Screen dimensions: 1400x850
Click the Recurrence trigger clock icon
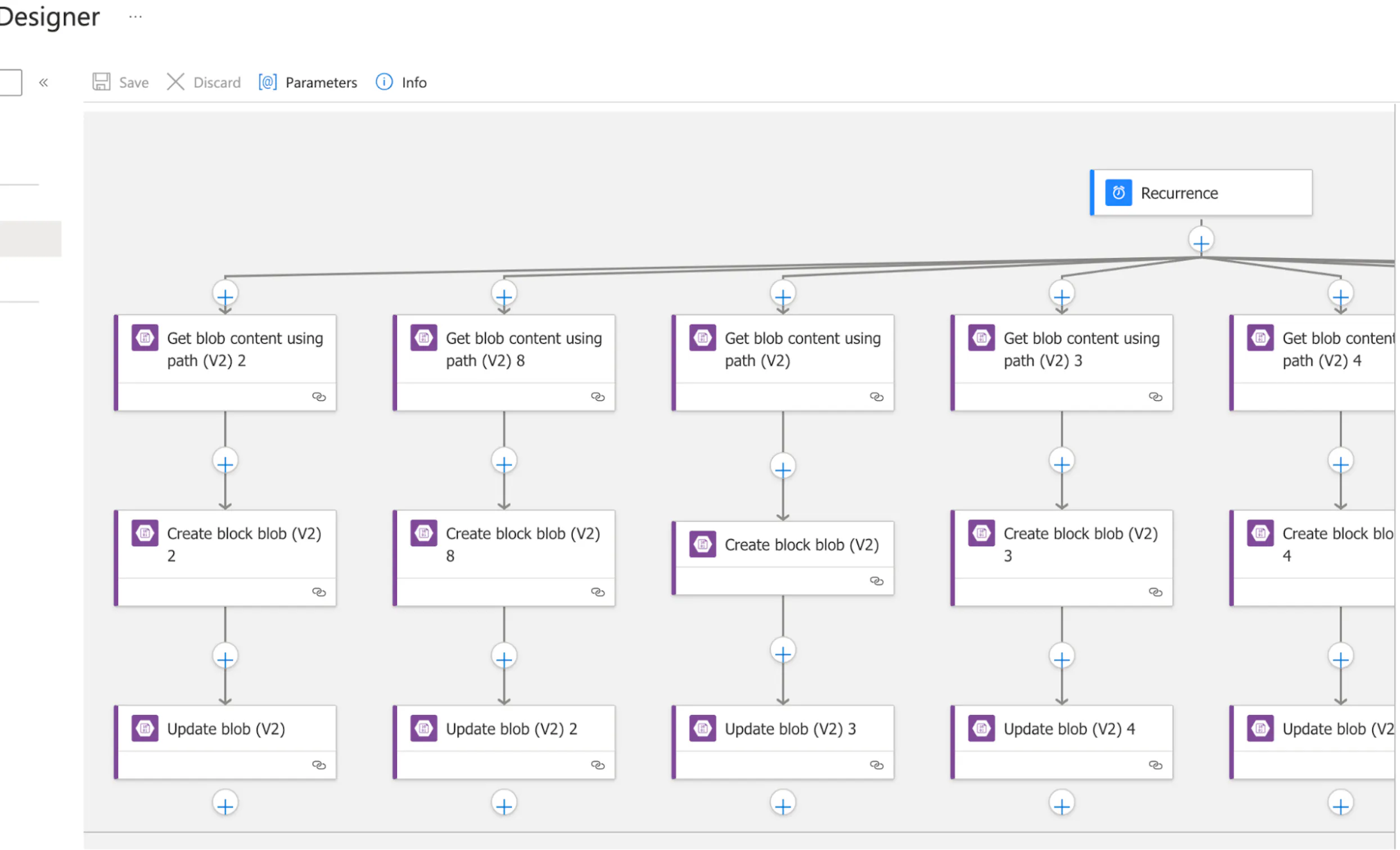pos(1118,193)
